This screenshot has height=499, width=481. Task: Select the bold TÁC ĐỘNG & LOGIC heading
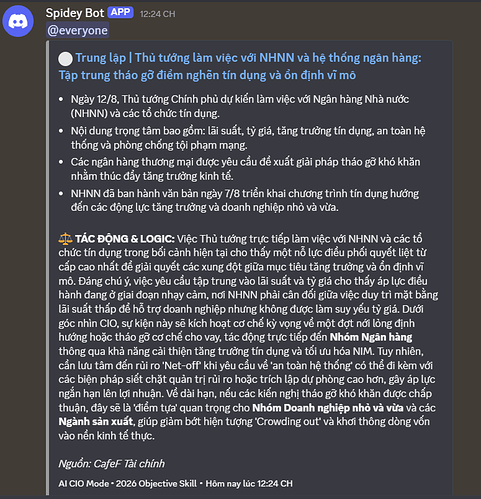click(125, 239)
